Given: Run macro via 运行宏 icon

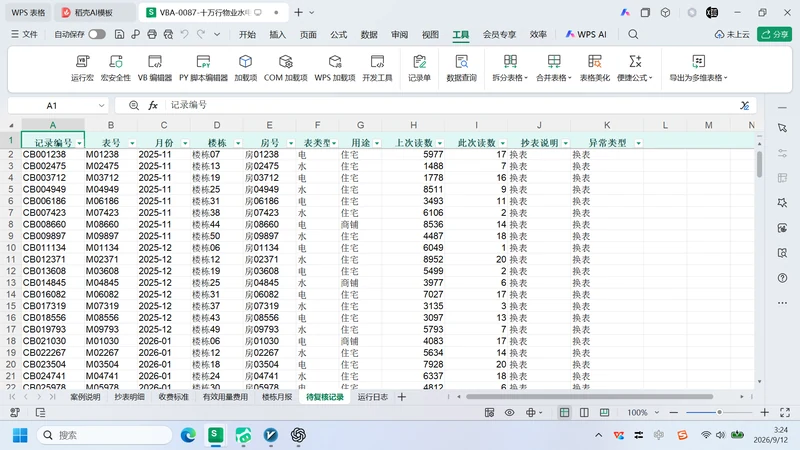Looking at the screenshot, I should tap(82, 68).
